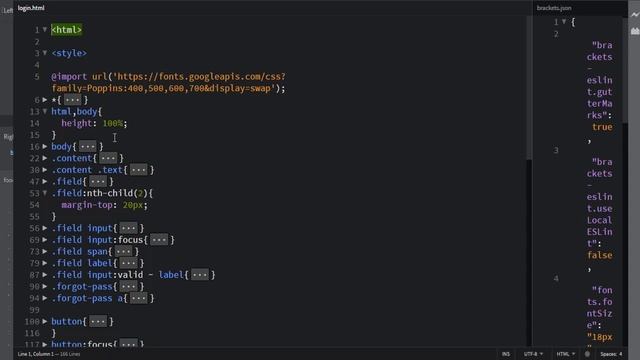The width and height of the screenshot is (640, 360).
Task: Click the linting status circle indicator
Action: coord(587,354)
